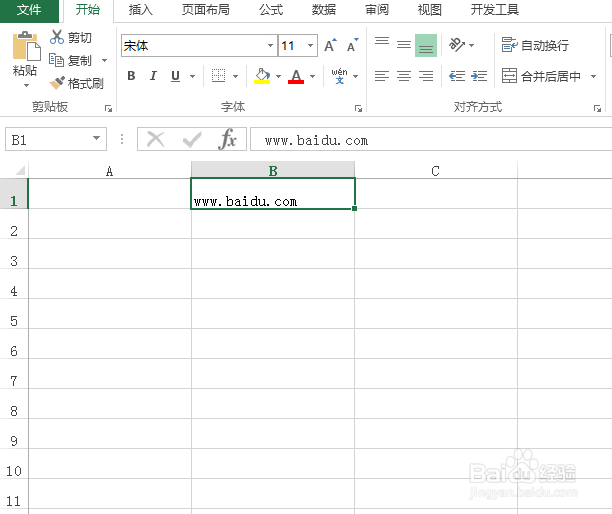Activate the Format Painter 格式刷

pyautogui.click(x=76, y=83)
